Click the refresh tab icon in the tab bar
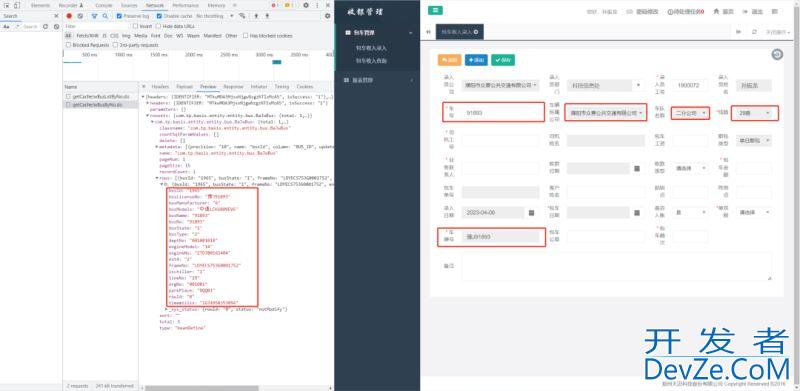This screenshot has height=391, width=800. pos(754,32)
